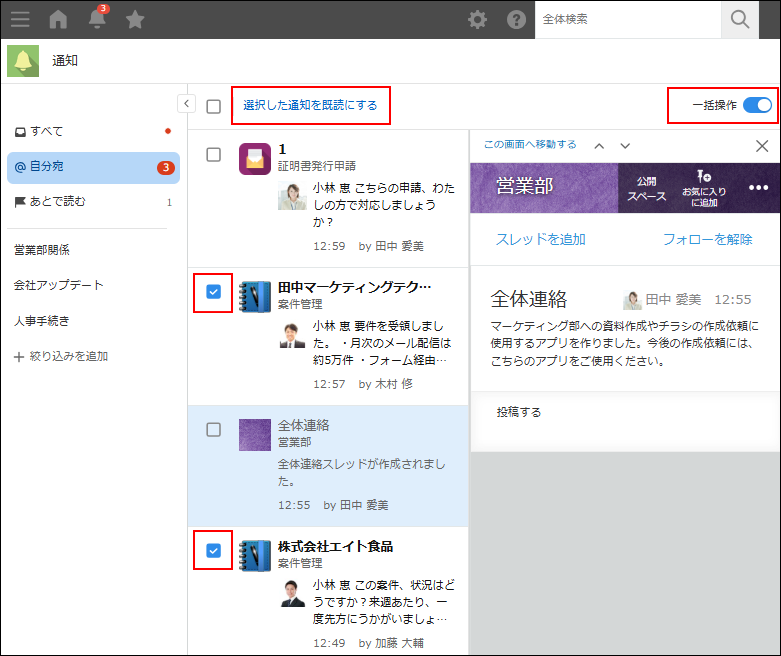
Task: Open the 営業部関係 filter
Action: coord(42,250)
